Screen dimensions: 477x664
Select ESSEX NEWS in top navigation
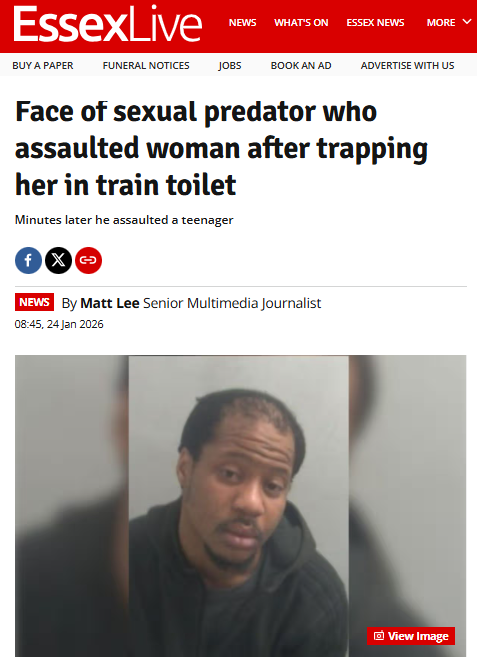tap(375, 22)
